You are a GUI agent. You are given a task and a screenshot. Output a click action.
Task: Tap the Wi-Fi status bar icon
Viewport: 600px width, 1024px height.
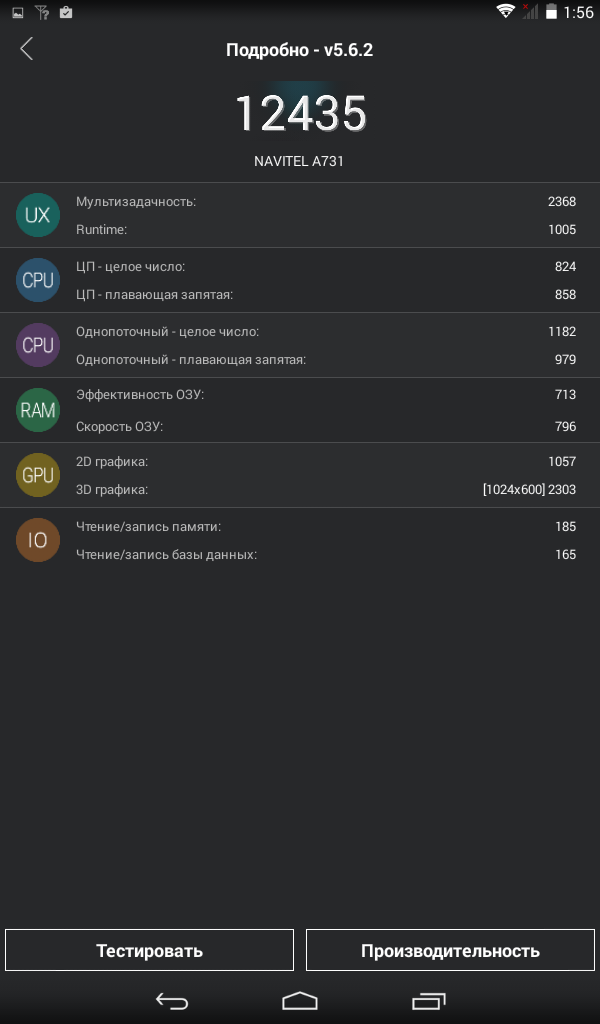tap(505, 12)
